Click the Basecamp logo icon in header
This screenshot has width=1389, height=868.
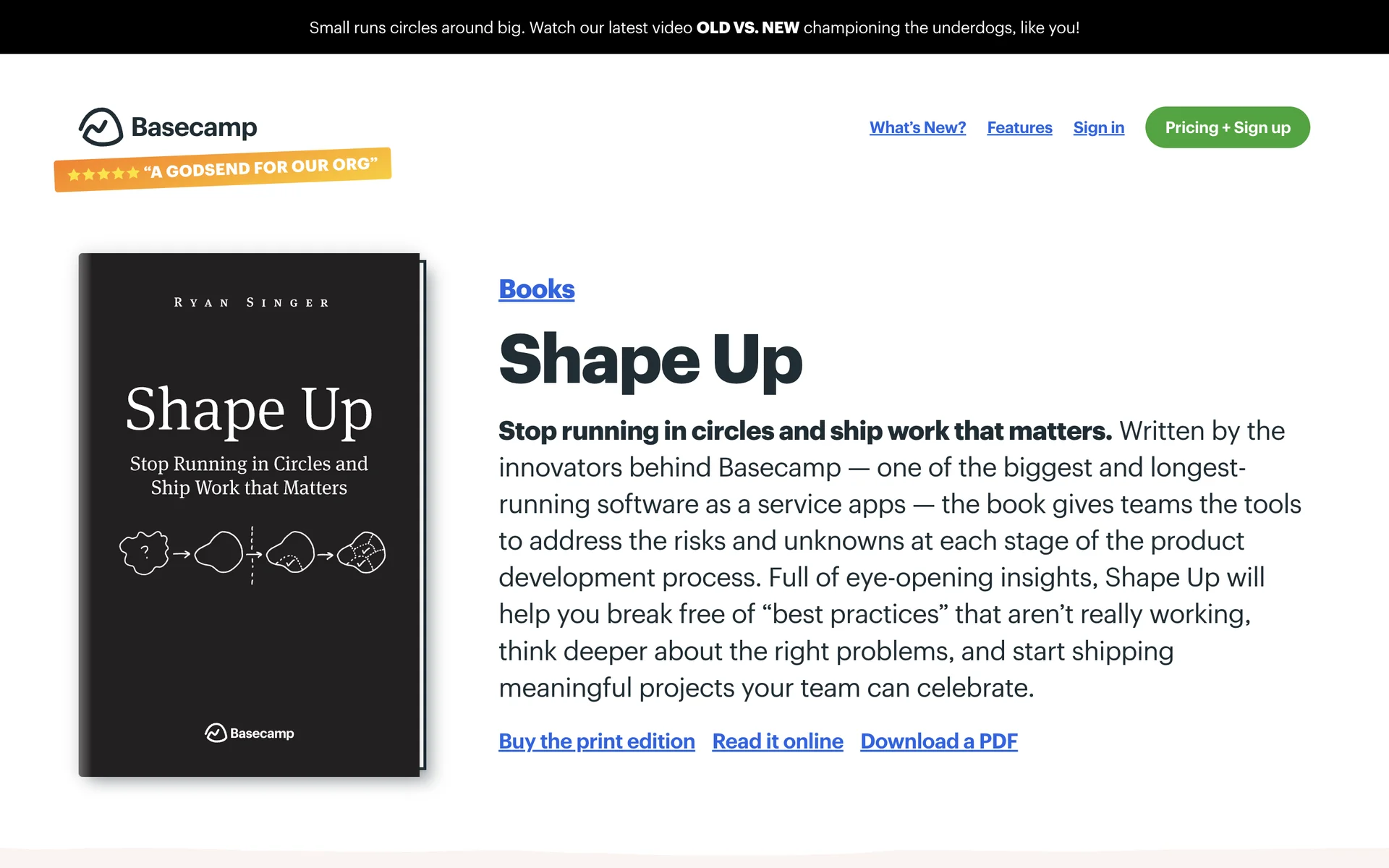[101, 127]
